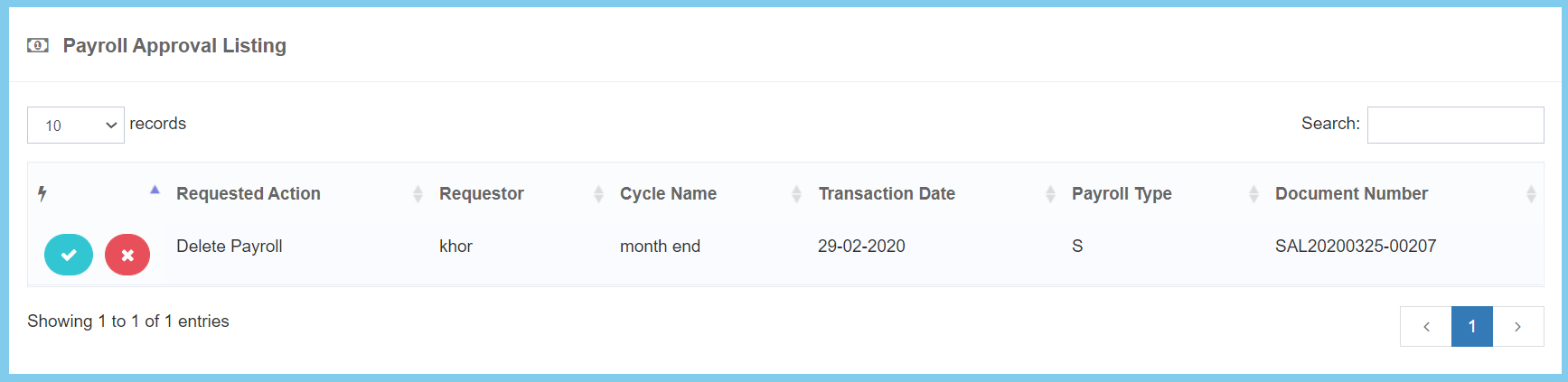Click the Search input field
This screenshot has height=382, width=1568.
click(1455, 125)
